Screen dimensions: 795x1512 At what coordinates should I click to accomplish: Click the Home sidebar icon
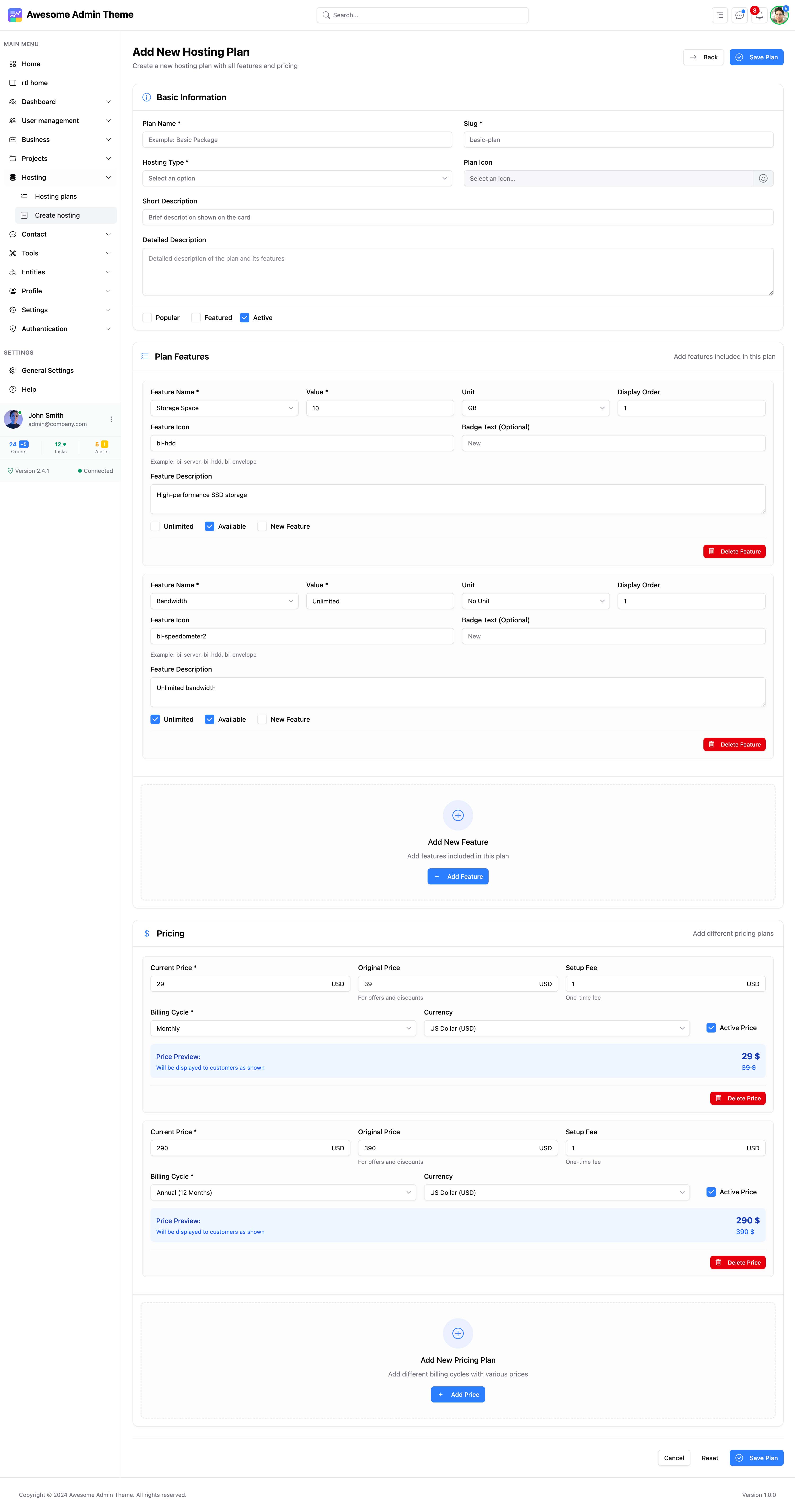[x=13, y=64]
